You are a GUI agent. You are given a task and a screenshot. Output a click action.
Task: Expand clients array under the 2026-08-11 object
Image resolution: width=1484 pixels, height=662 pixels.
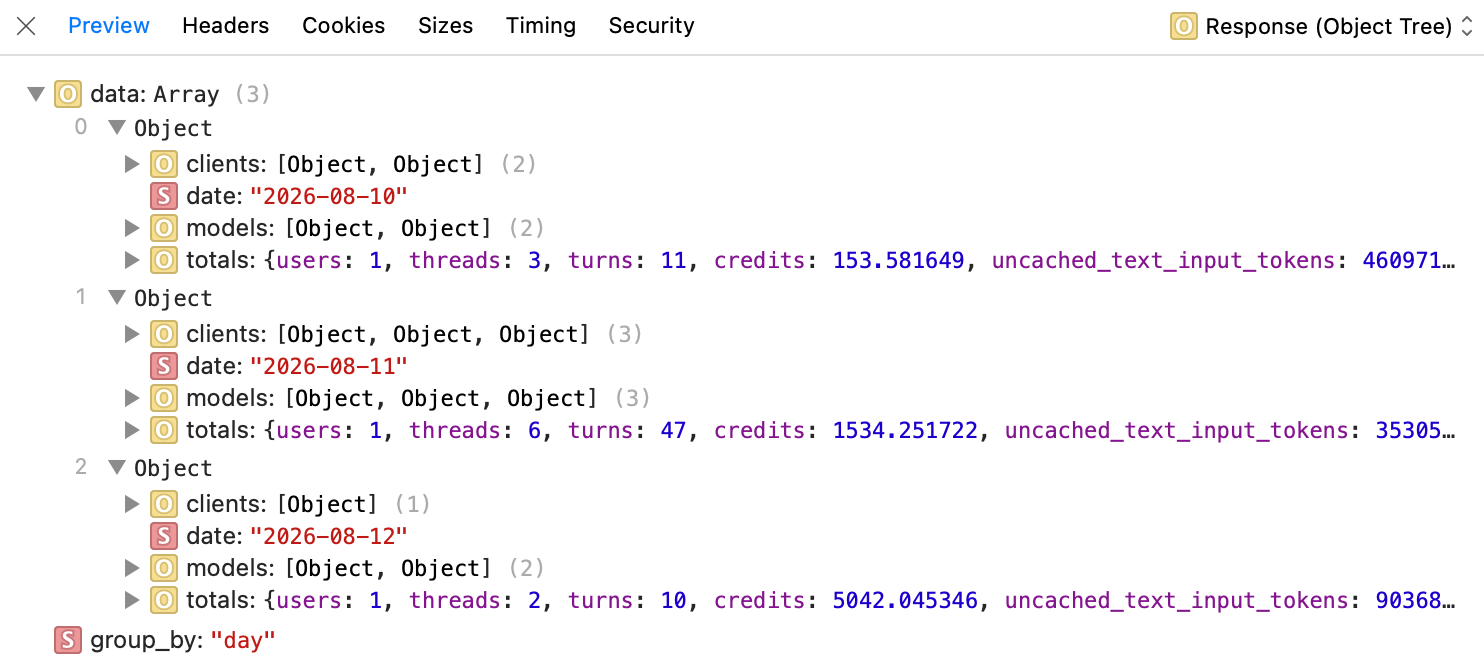132,334
